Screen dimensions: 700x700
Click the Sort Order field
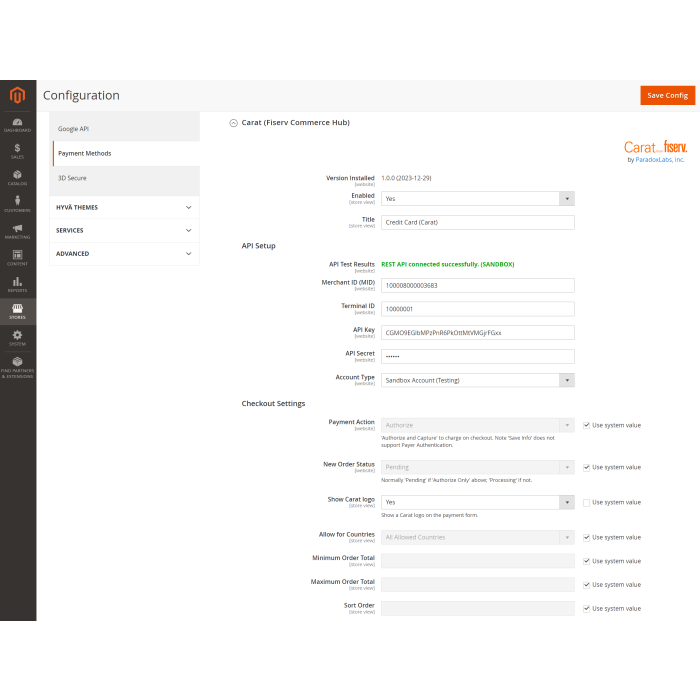point(478,608)
